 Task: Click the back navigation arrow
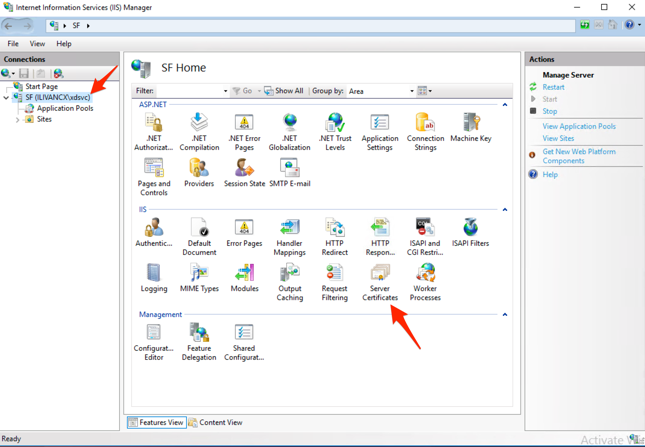[x=9, y=26]
